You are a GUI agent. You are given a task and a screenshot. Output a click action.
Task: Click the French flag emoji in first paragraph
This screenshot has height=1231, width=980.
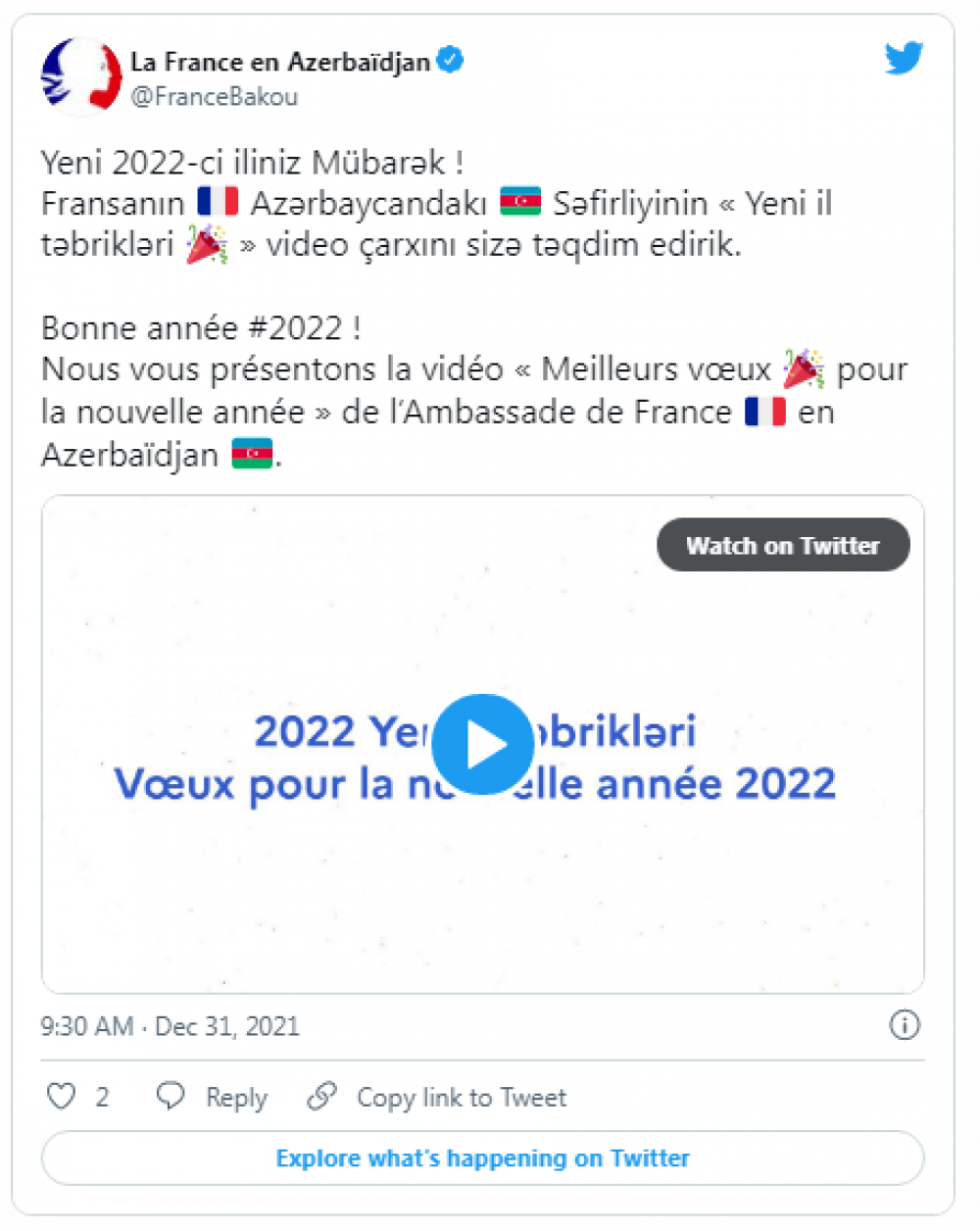click(x=218, y=202)
